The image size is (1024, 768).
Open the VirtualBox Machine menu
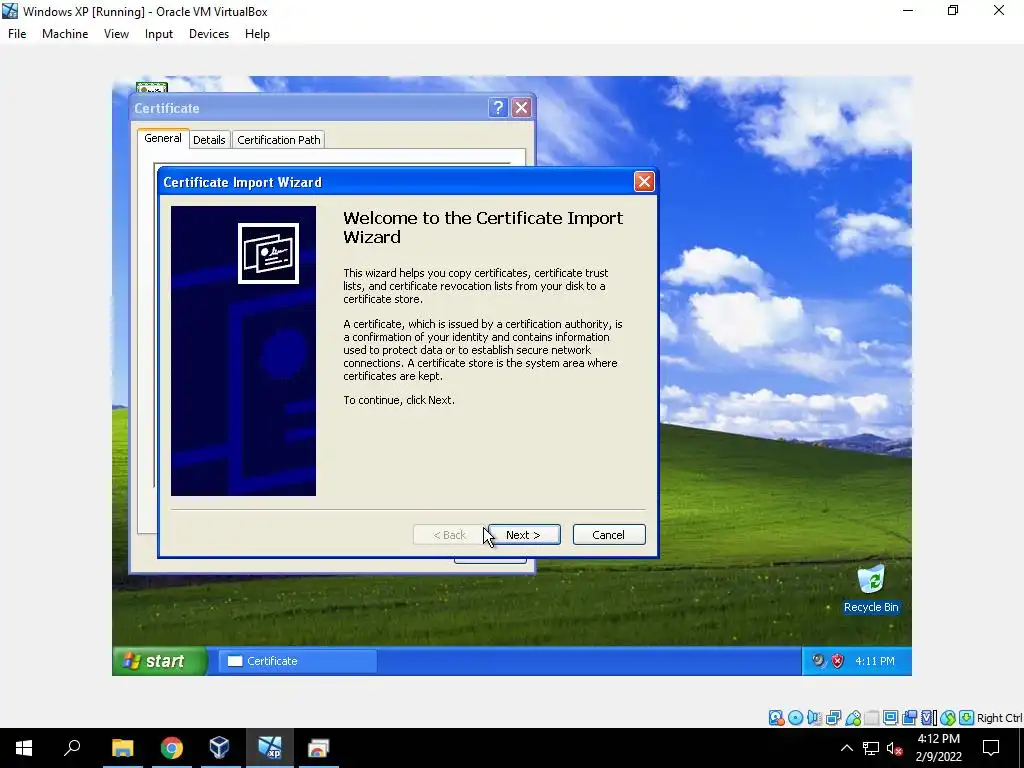tap(65, 34)
